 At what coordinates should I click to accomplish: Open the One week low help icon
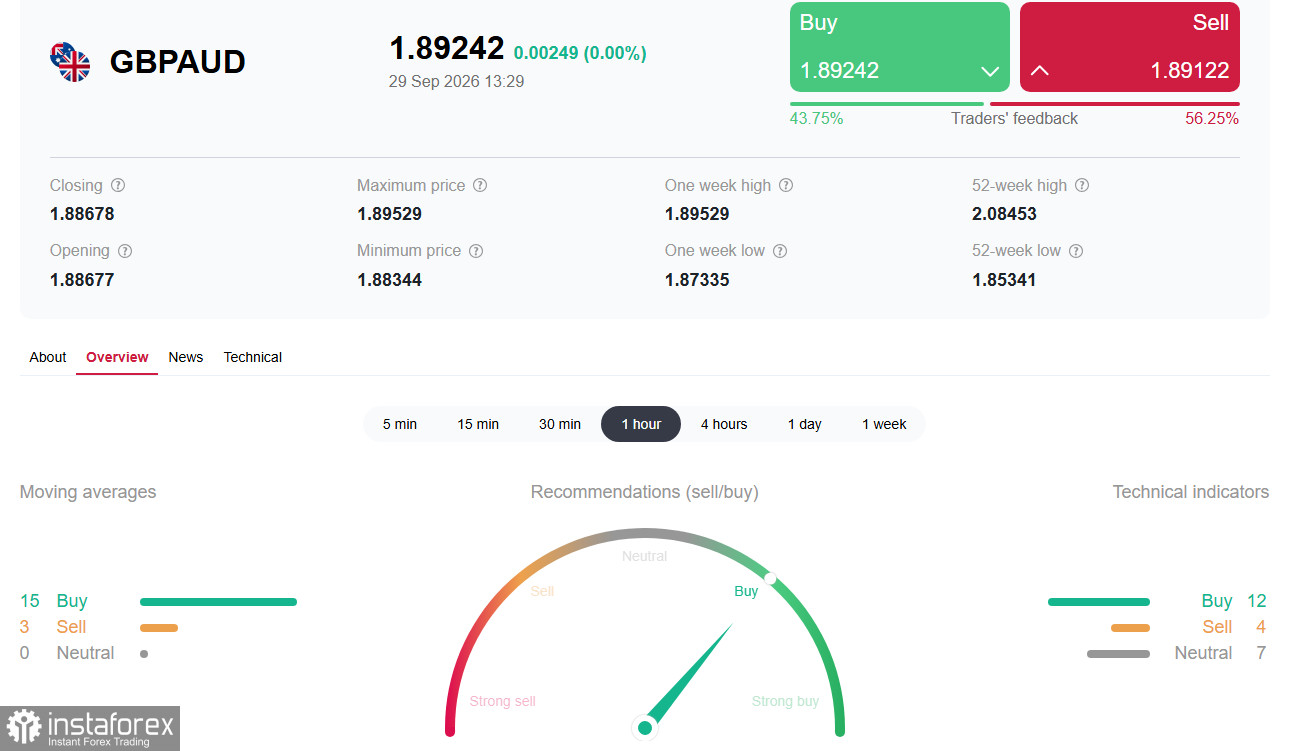coord(780,251)
